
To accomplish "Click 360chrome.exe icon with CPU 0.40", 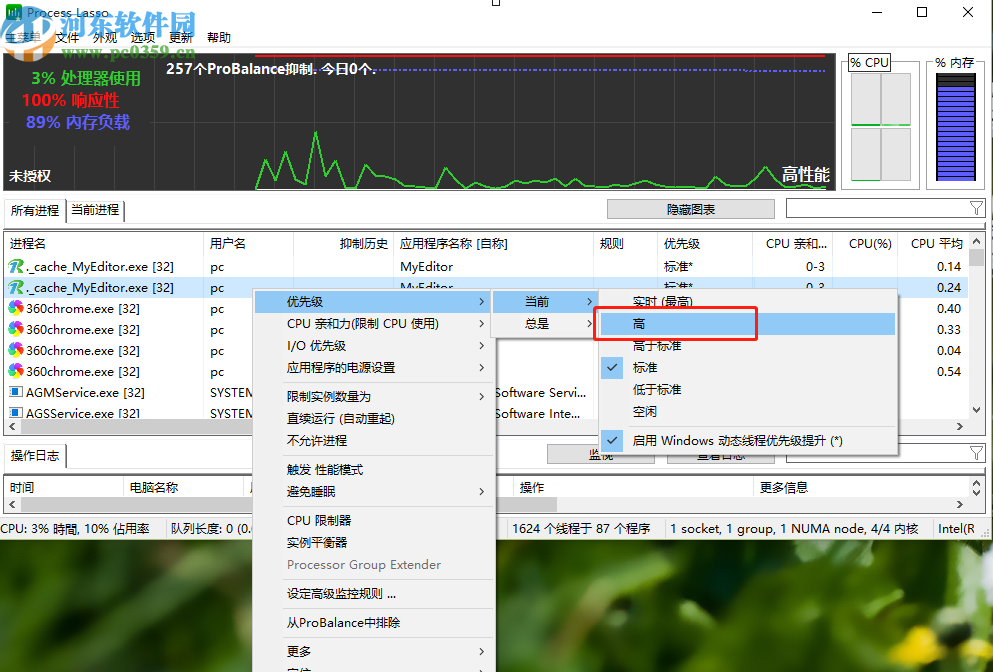I will click(x=16, y=308).
